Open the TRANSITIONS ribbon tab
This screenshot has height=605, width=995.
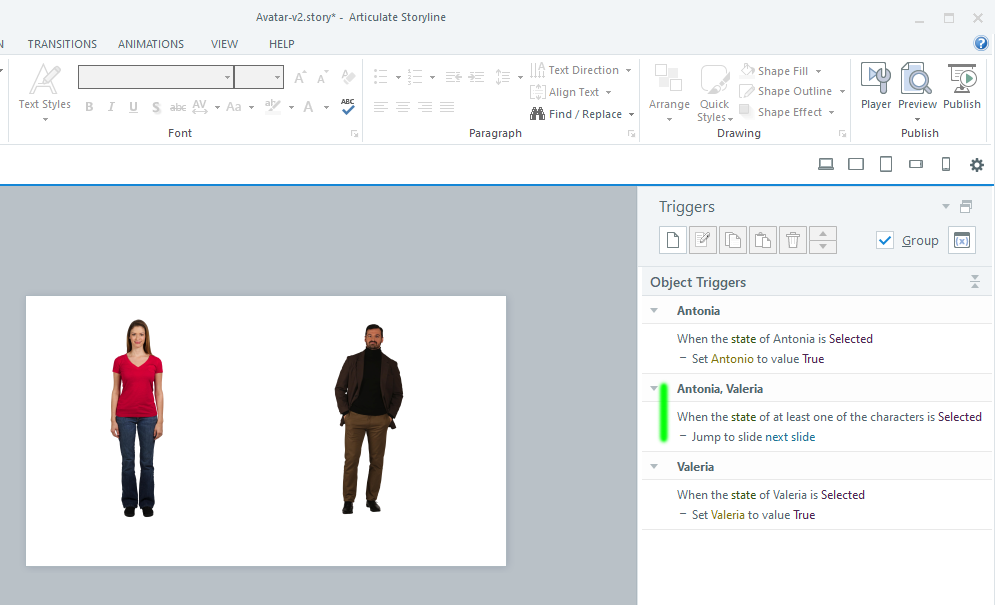pos(62,44)
